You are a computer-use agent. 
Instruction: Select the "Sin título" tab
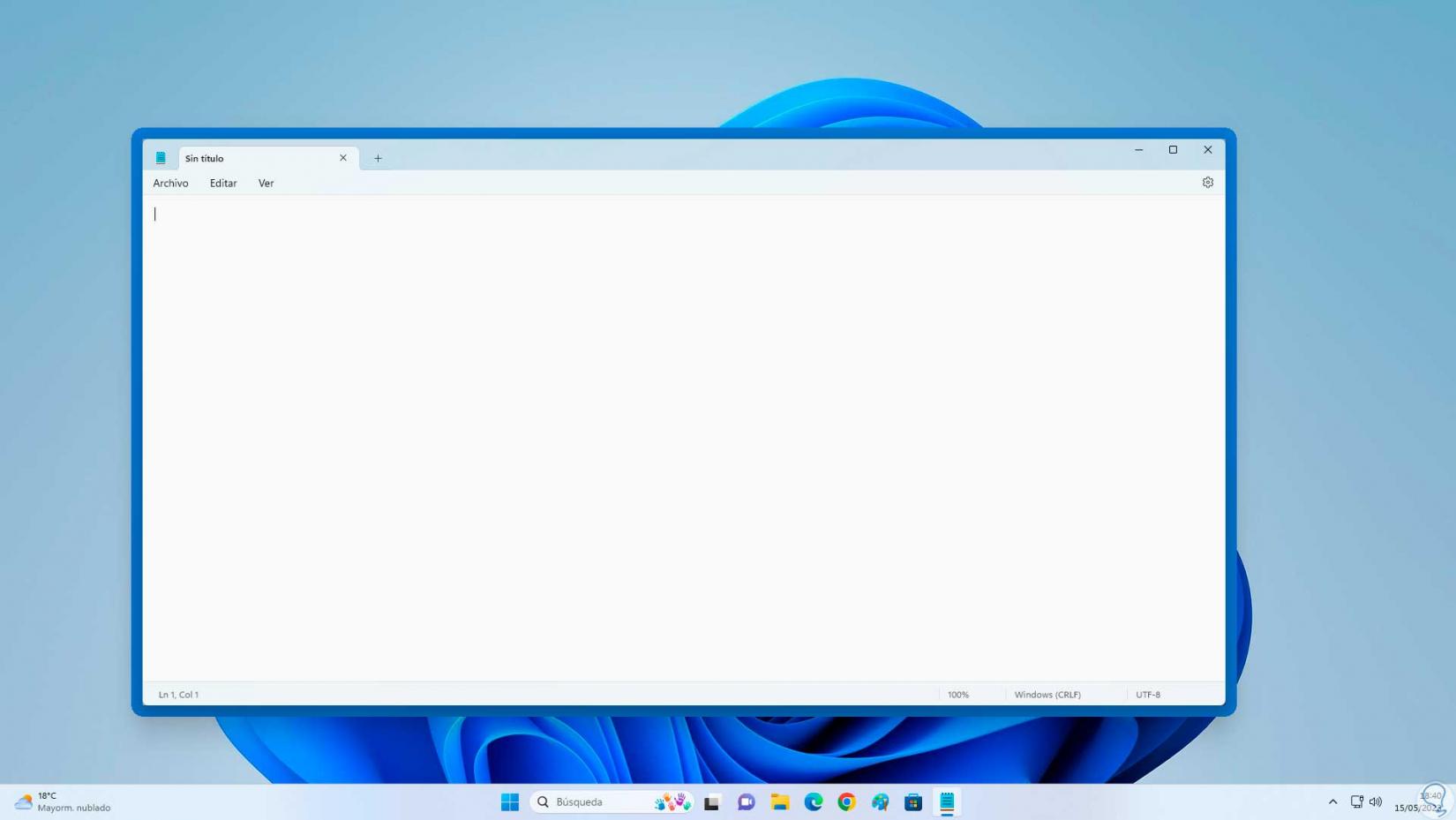click(268, 158)
